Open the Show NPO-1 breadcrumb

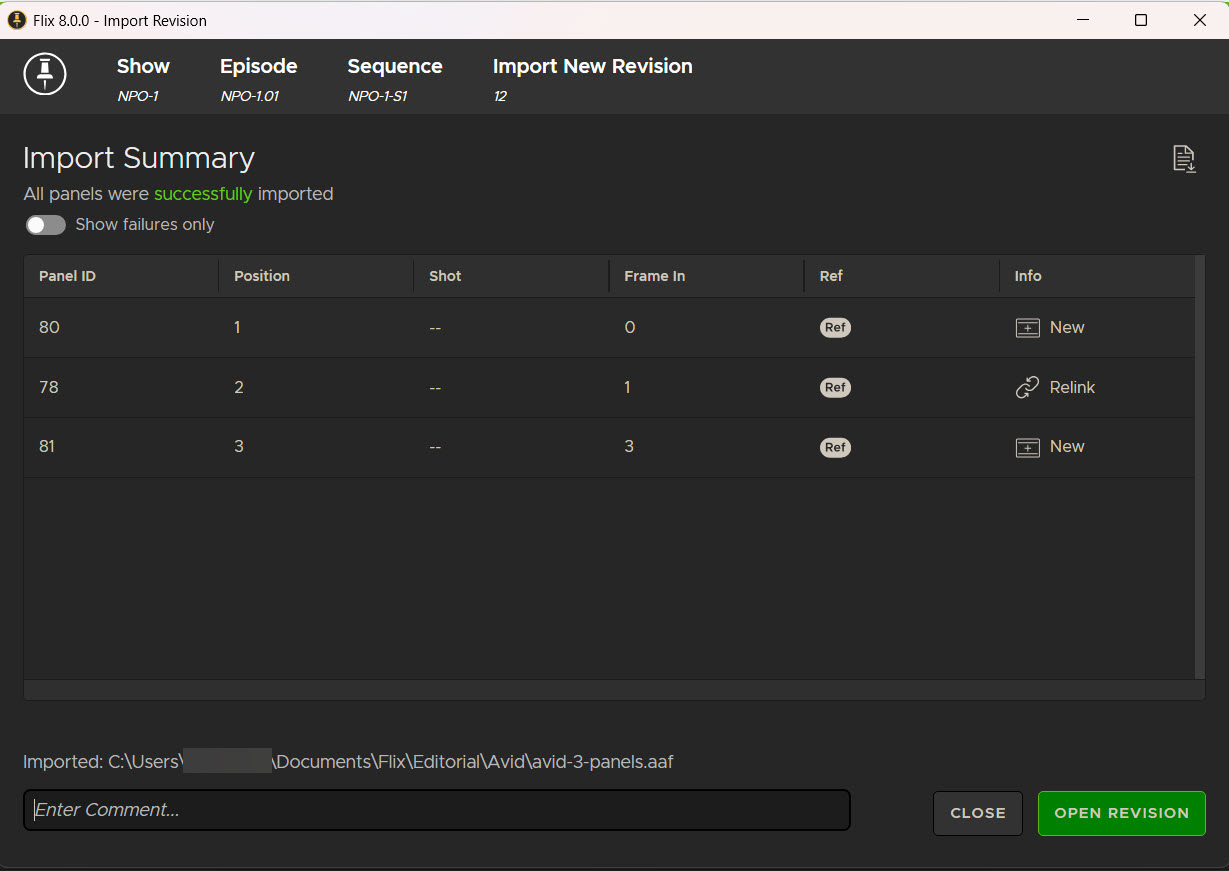(143, 78)
